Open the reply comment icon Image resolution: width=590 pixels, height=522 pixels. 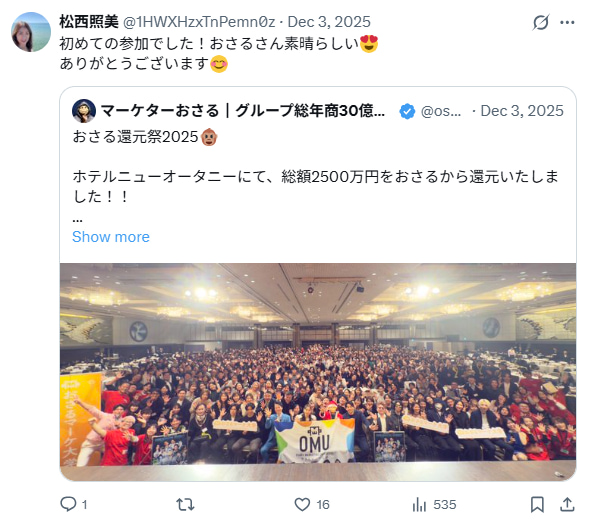click(68, 504)
